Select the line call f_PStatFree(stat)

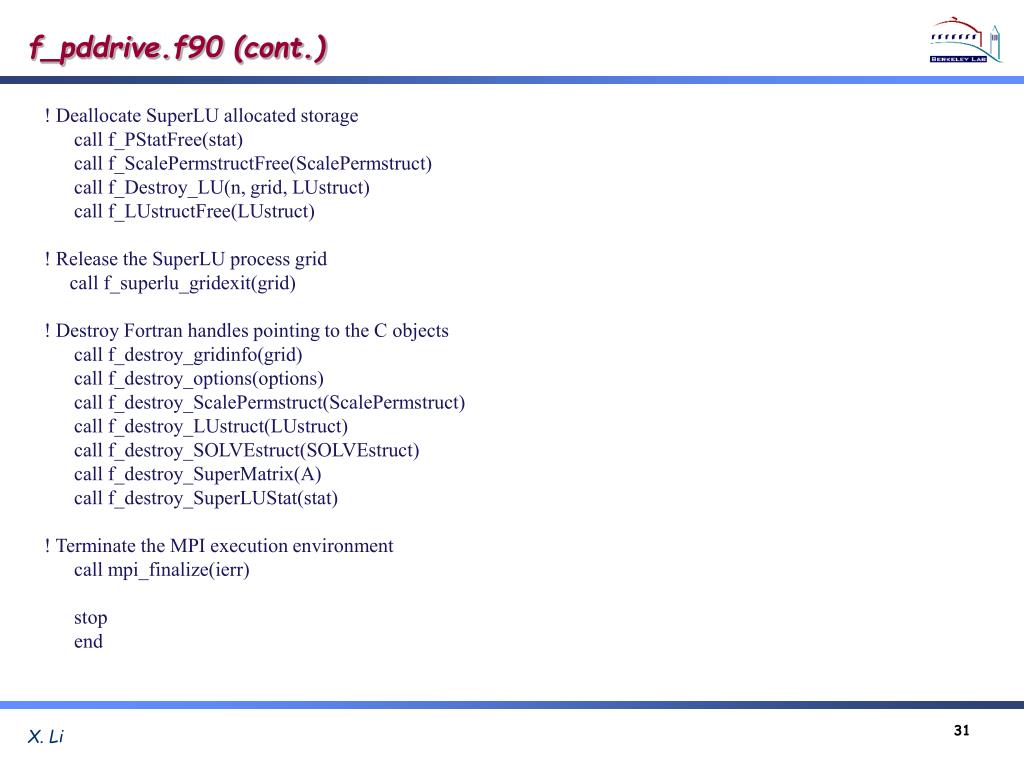[159, 140]
